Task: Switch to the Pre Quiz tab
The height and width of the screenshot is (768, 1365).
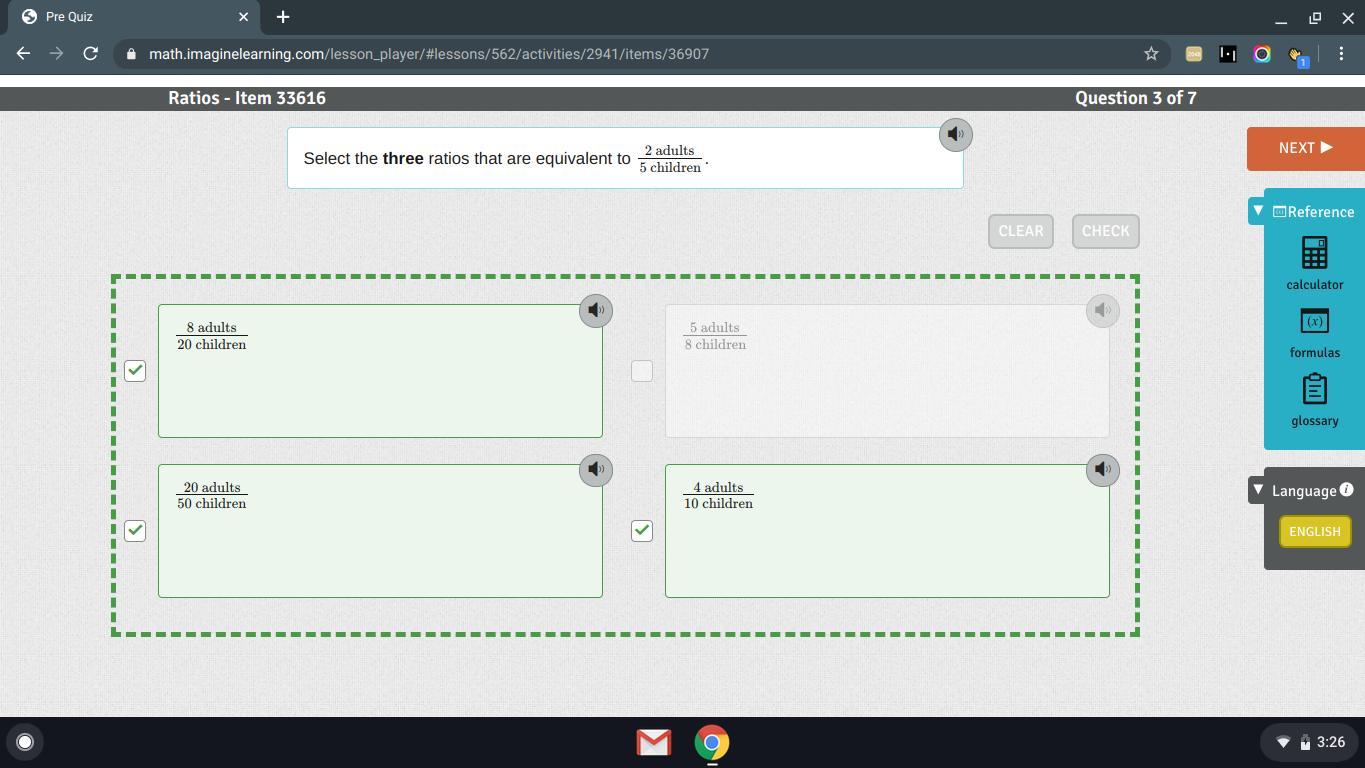Action: click(x=132, y=17)
